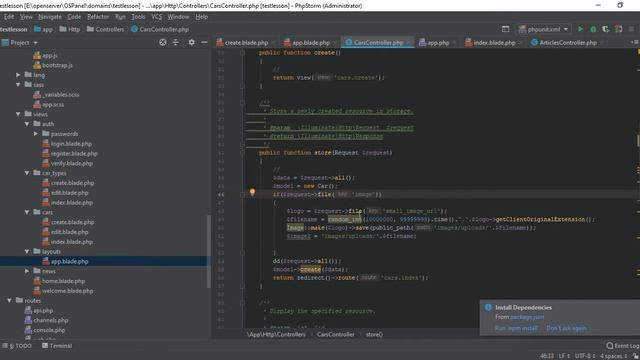
Task: Click CarsController in bottom breadcrumb
Action: 336,334
